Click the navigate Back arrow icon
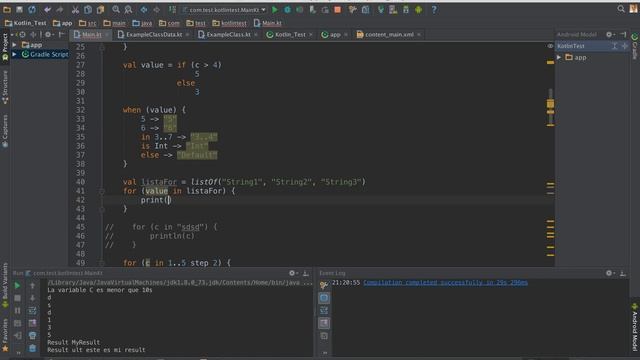 pos(144,9)
